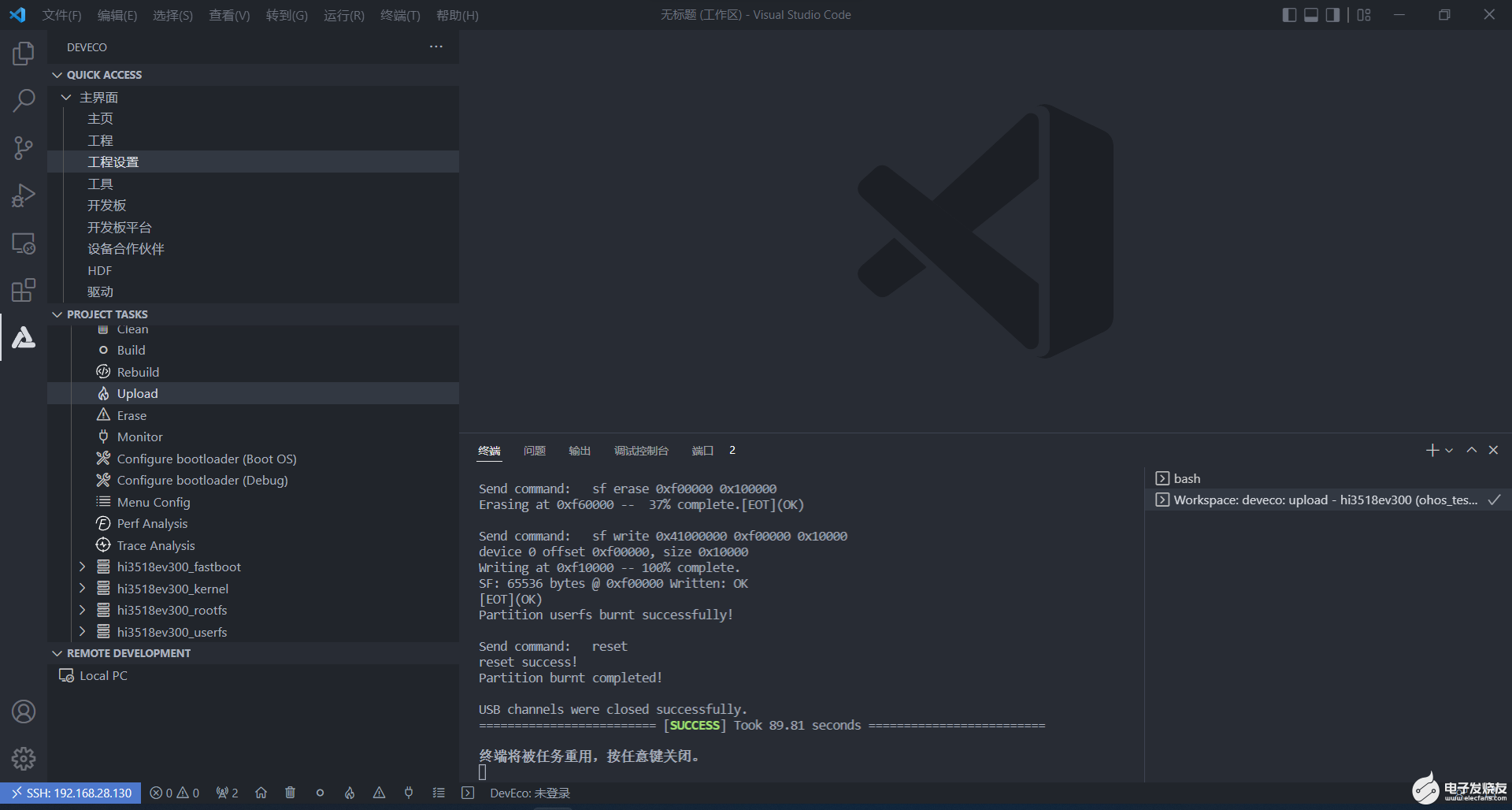Open Extensions view
The image size is (1512, 810).
click(24, 290)
